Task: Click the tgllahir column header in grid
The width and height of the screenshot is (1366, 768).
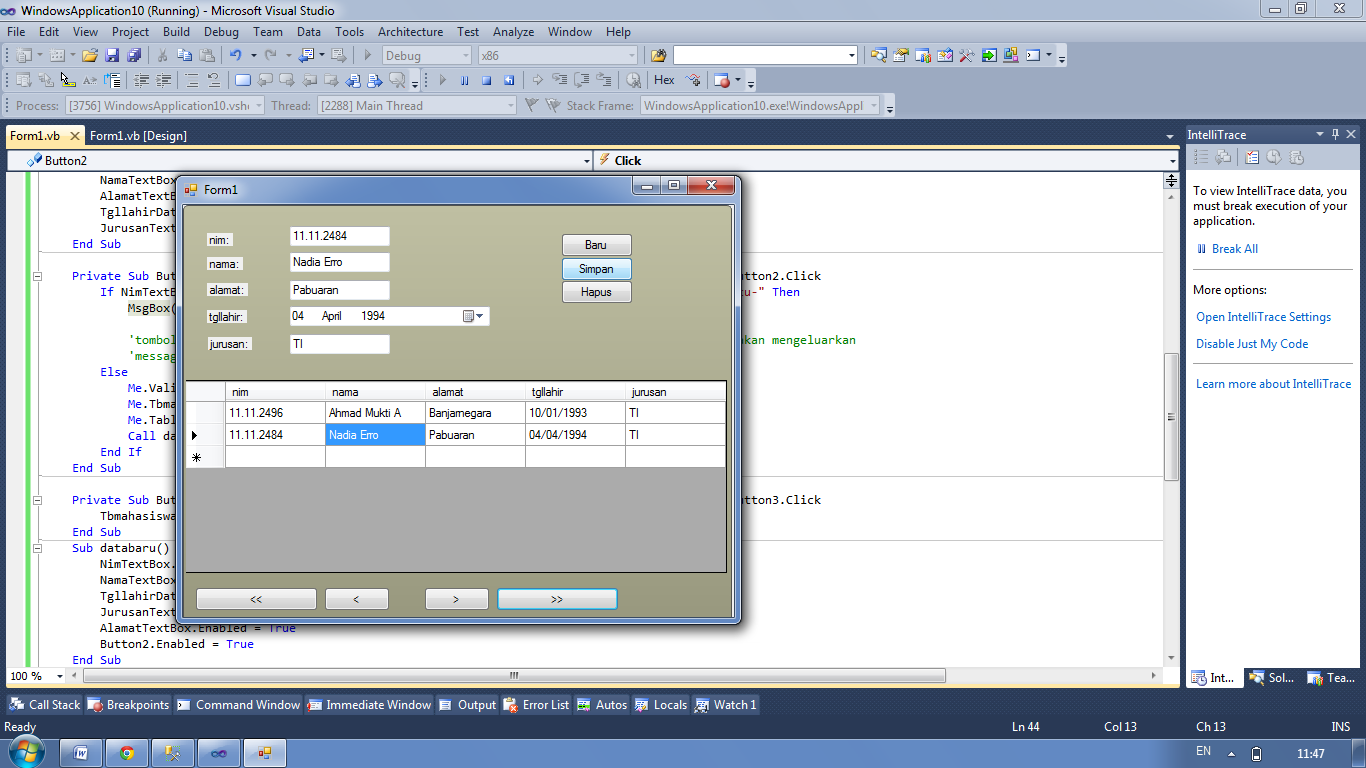Action: [x=575, y=392]
